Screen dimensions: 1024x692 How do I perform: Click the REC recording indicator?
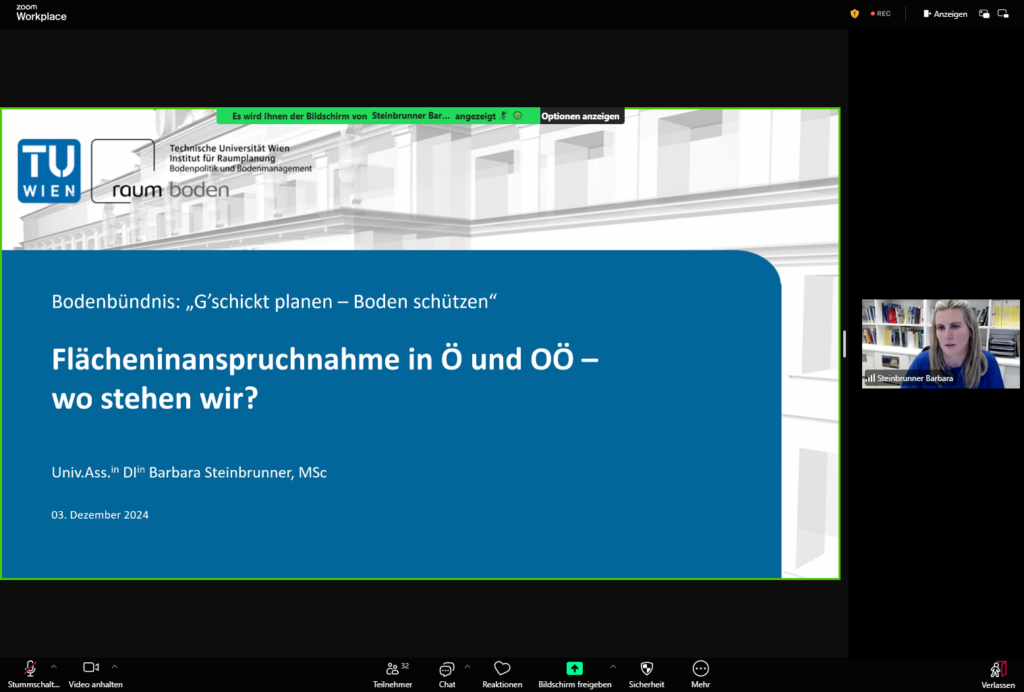pos(881,14)
